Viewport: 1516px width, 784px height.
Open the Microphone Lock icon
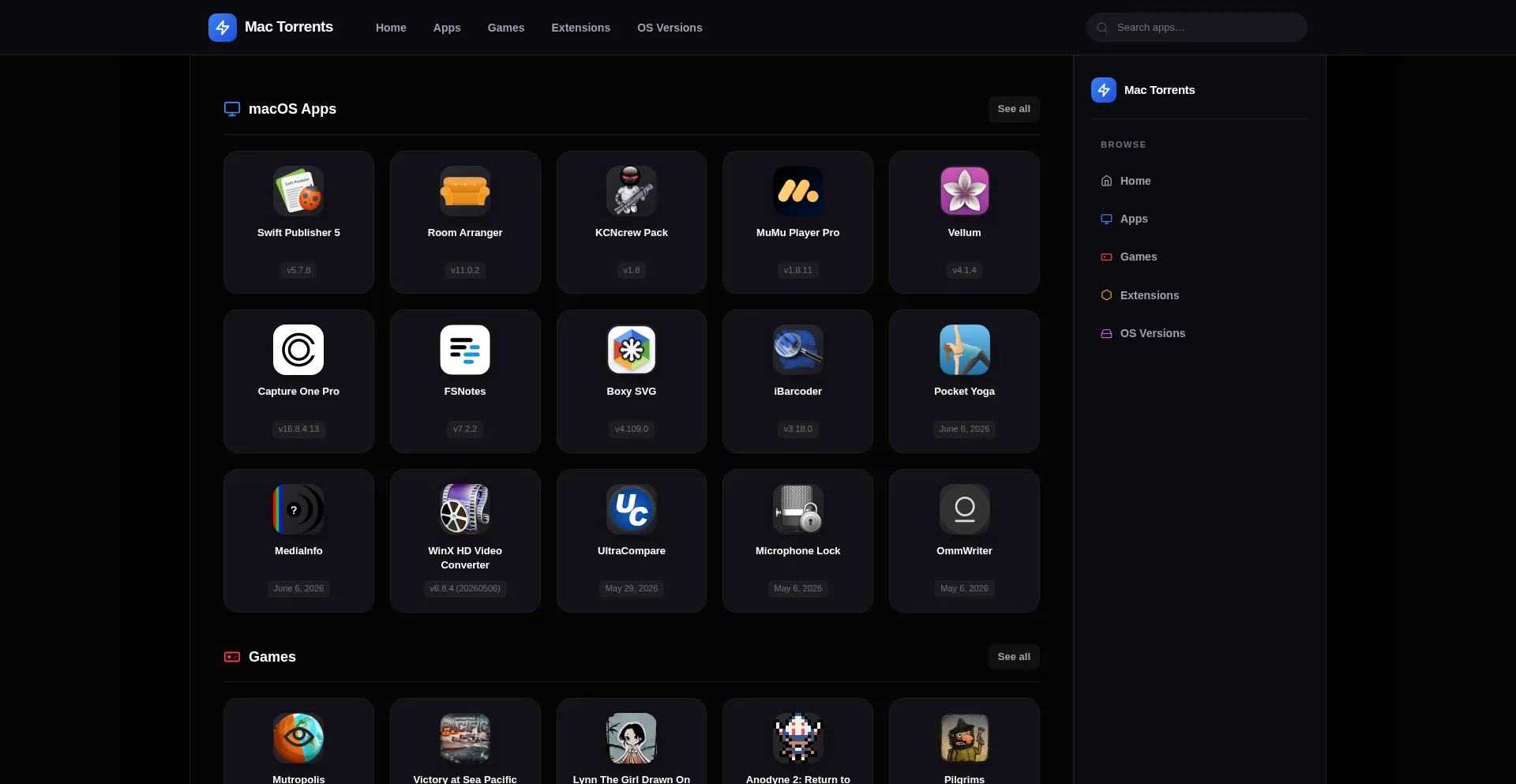coord(798,509)
